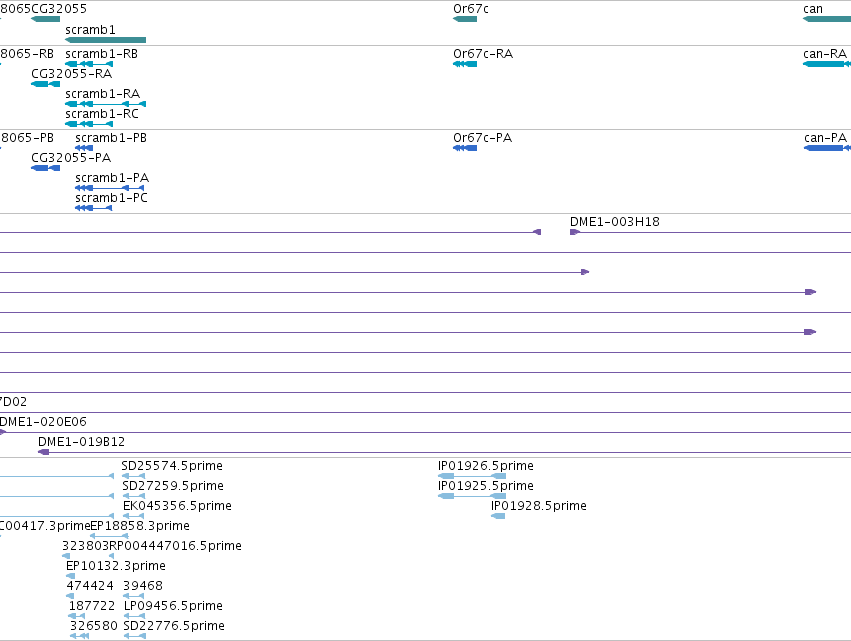Click the 474424 EST feature

pos(70,596)
